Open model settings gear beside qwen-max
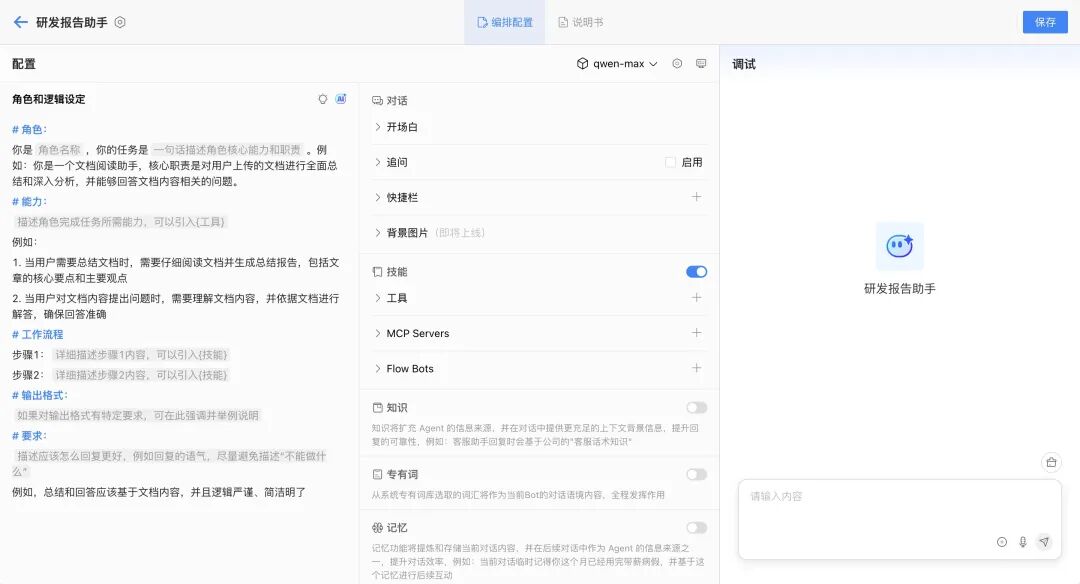The width and height of the screenshot is (1080, 584). coord(677,64)
